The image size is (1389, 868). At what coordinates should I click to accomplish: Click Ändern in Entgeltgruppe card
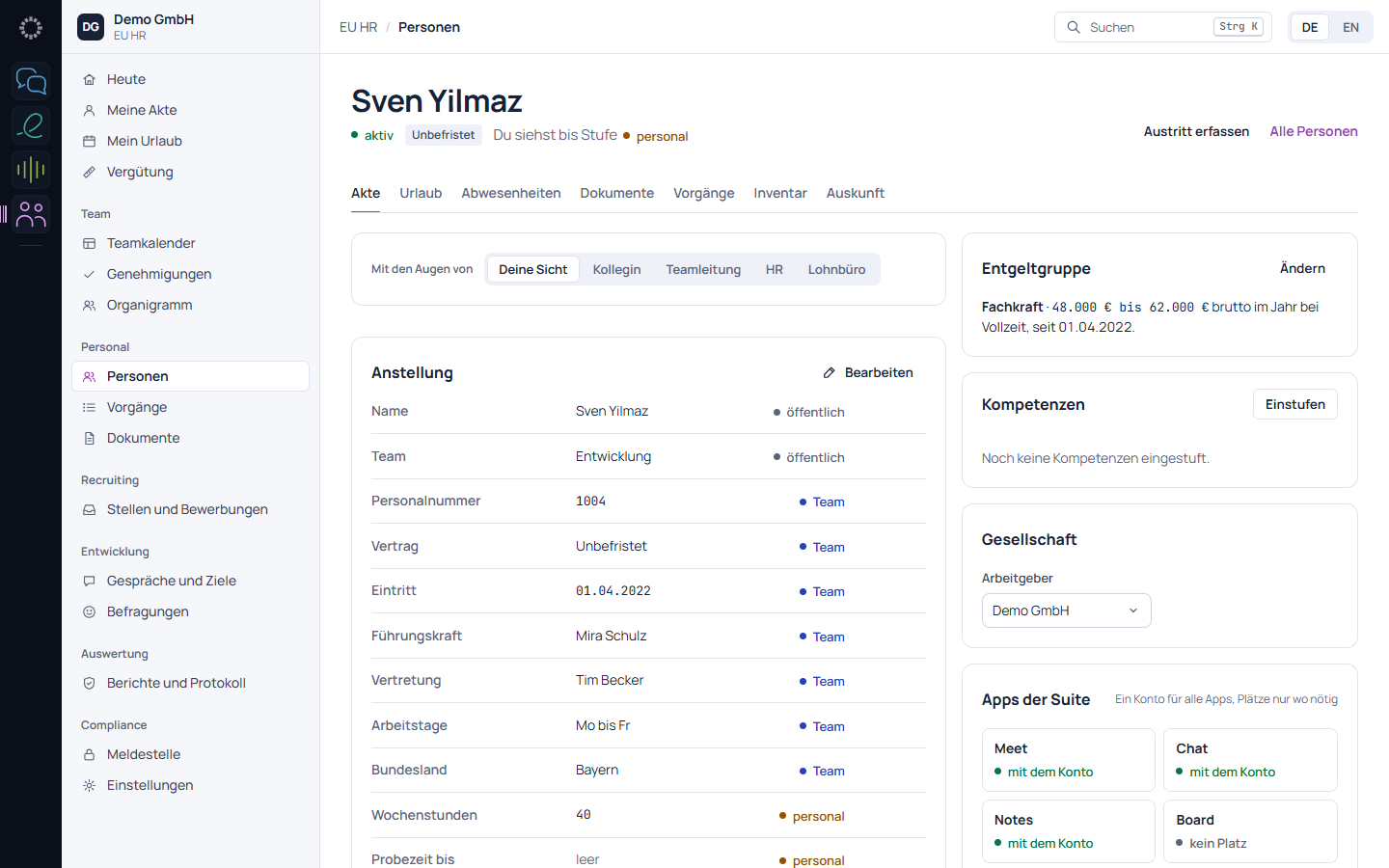point(1302,268)
